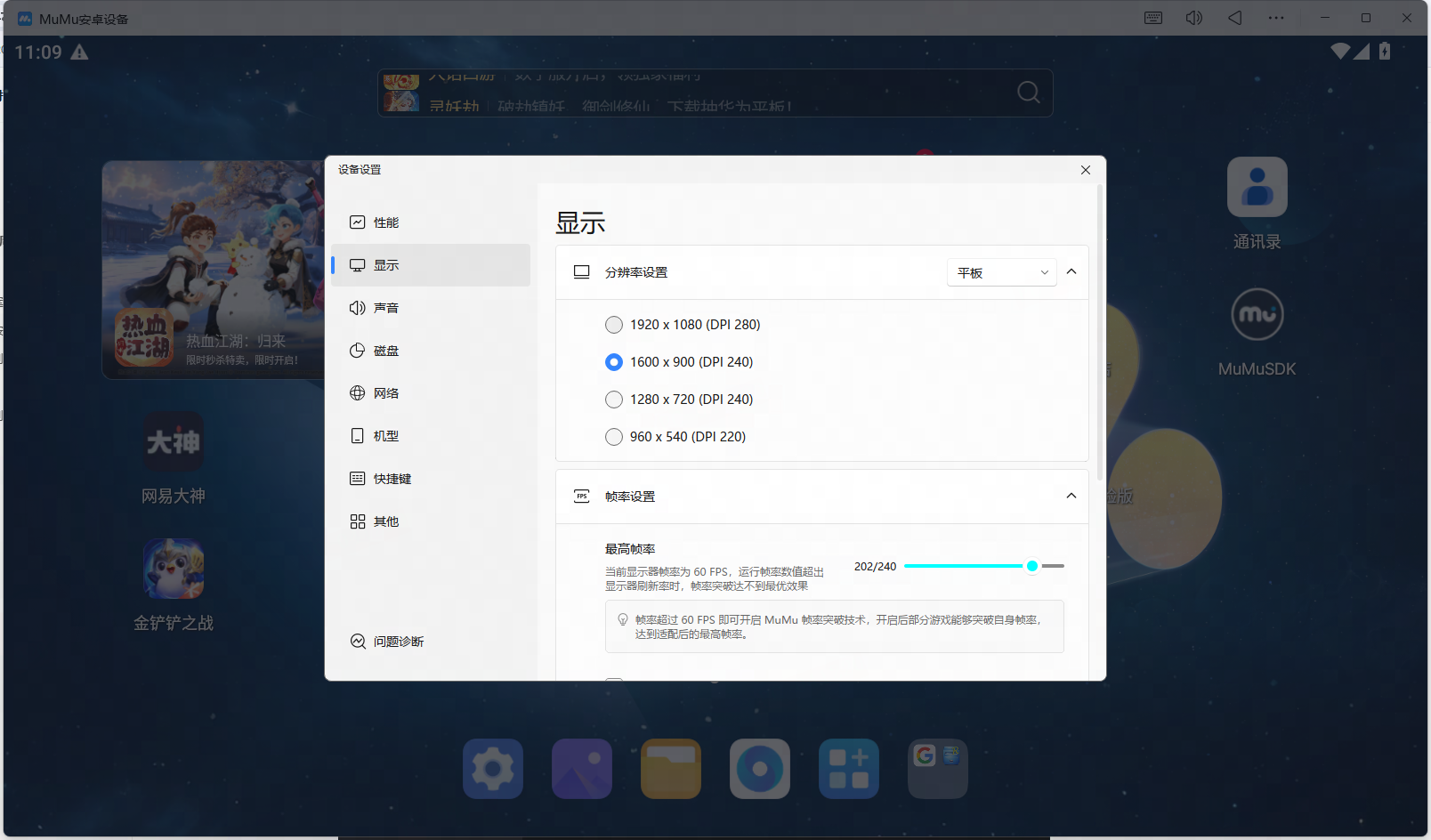
Task: Collapse the 分辨率设置 section
Action: [1071, 272]
